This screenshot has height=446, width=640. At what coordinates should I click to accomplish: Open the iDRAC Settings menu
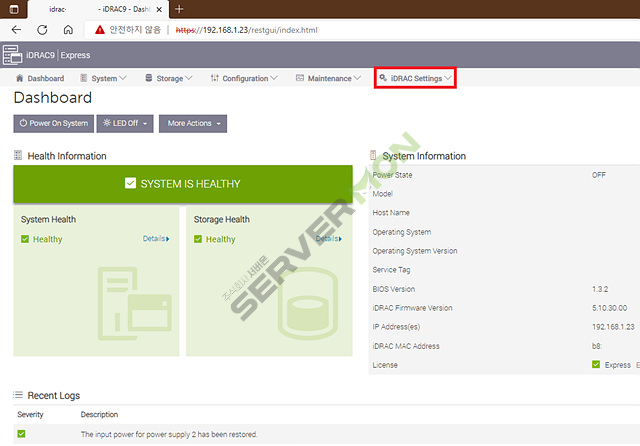[416, 78]
